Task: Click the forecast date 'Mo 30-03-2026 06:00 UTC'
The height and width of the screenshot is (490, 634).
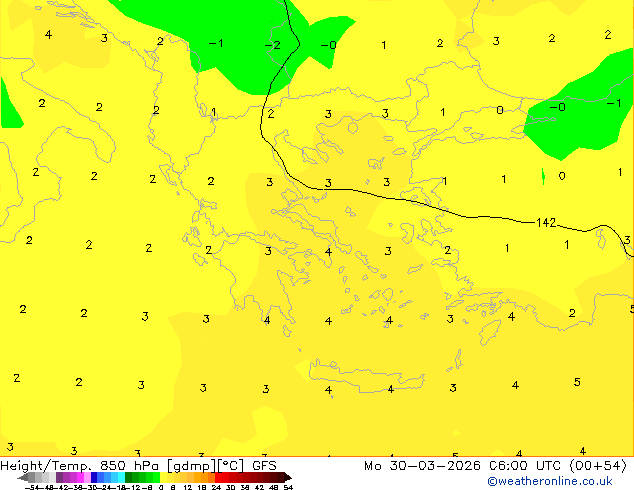Action: [463, 466]
